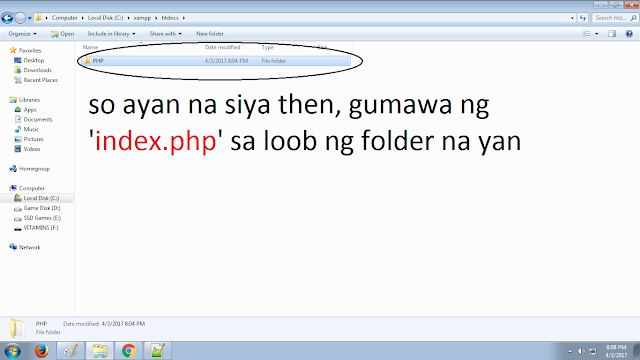Open the Share with menu
This screenshot has width=640, height=360.
pos(166,34)
